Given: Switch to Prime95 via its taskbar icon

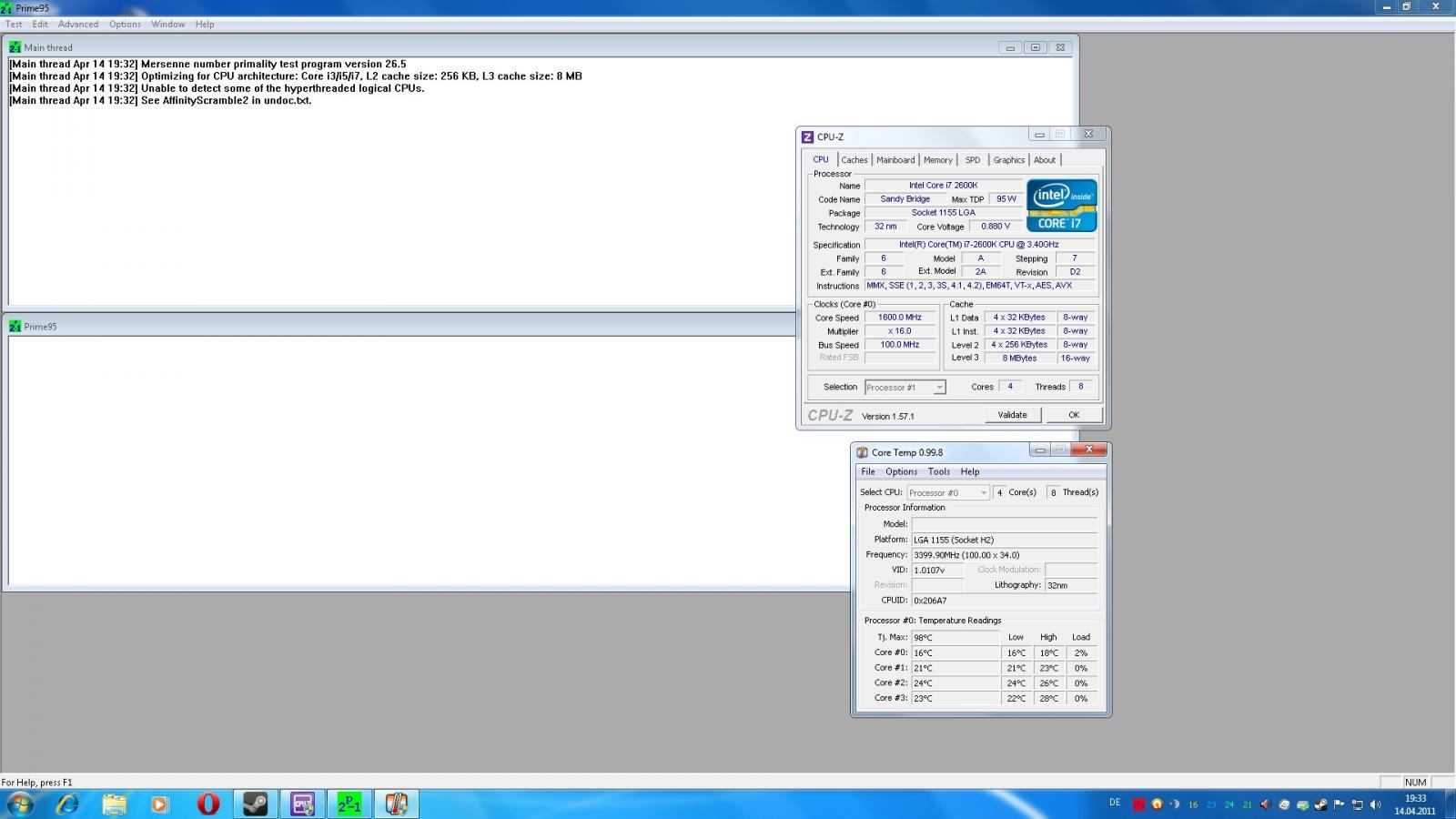Looking at the screenshot, I should (x=349, y=804).
